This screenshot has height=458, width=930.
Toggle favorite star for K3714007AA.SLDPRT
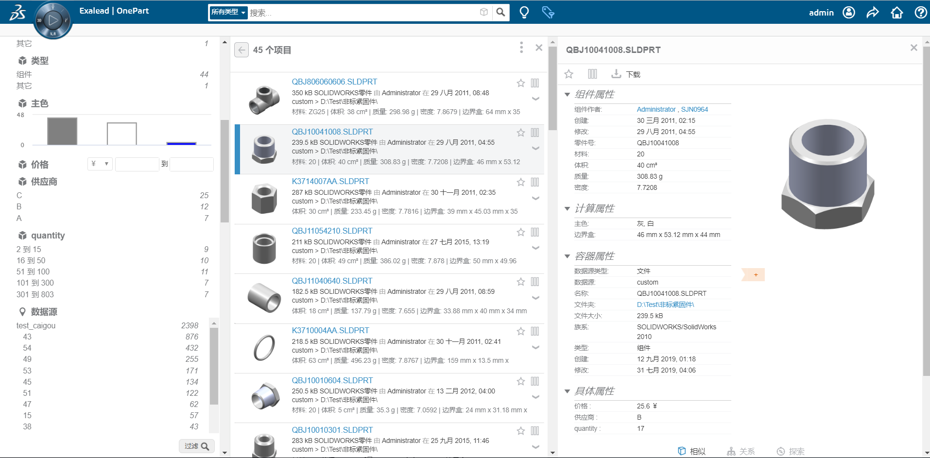pos(521,183)
